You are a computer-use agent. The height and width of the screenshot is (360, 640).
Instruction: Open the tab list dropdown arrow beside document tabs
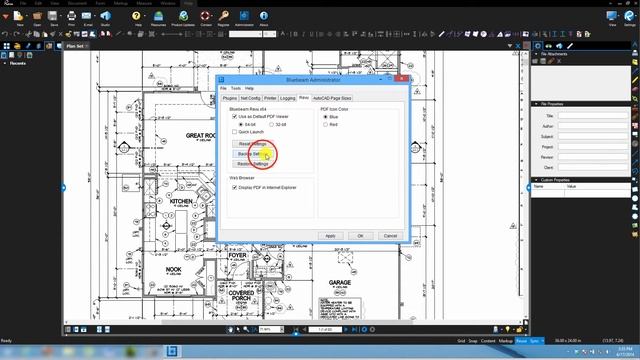click(510, 46)
